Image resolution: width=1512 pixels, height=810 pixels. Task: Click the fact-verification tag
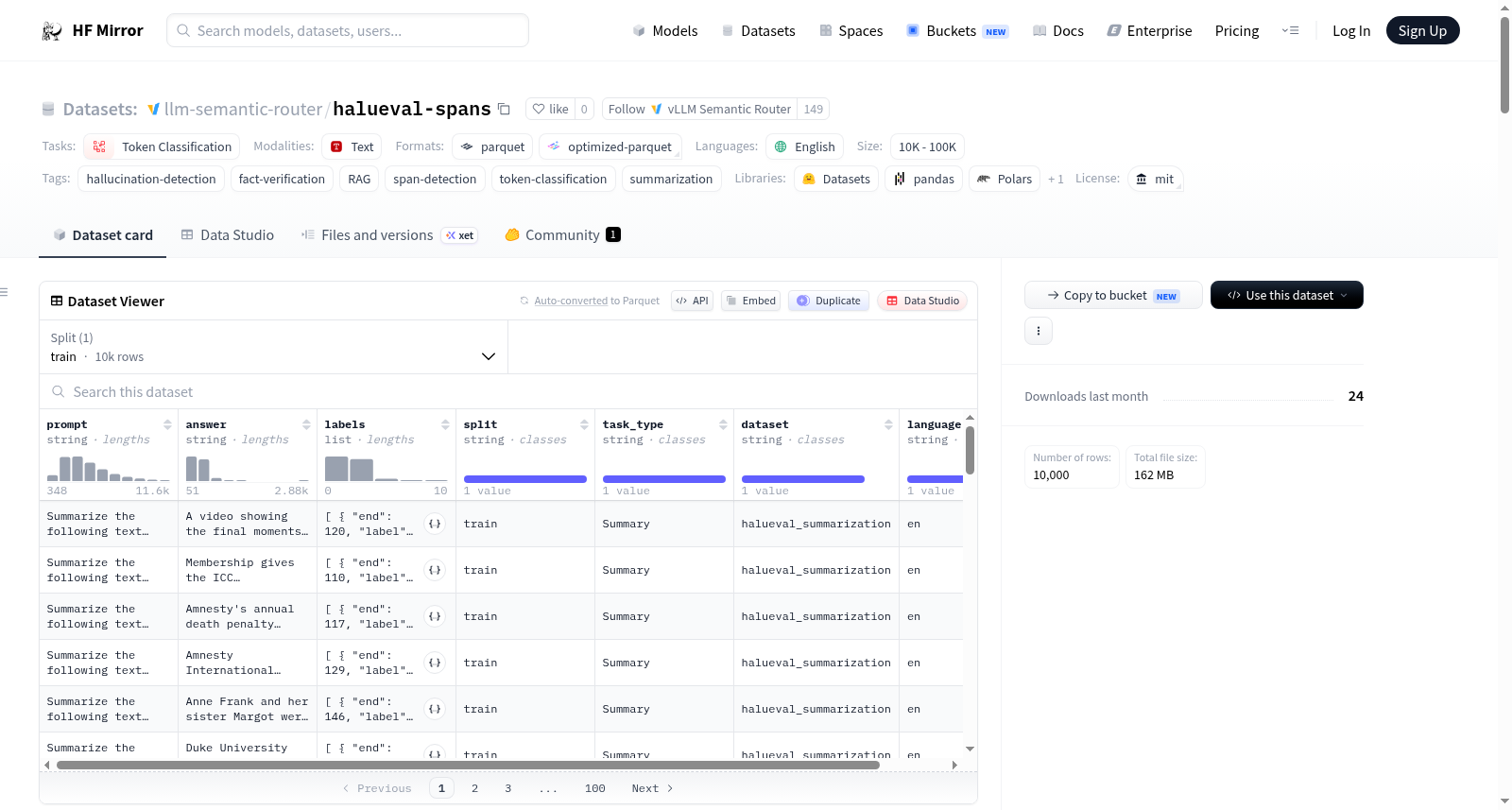coord(282,179)
